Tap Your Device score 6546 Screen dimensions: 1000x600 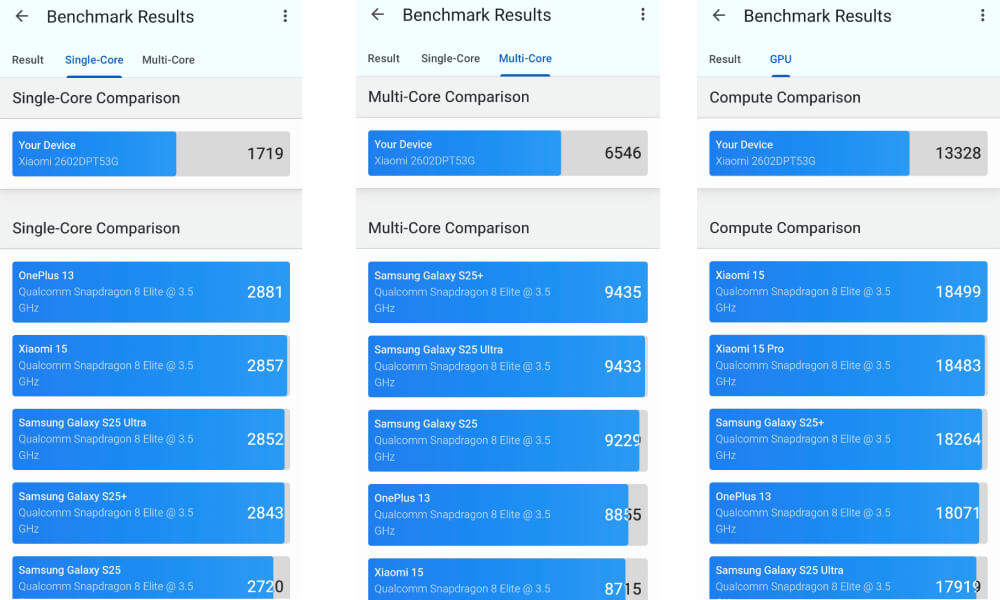(508, 153)
